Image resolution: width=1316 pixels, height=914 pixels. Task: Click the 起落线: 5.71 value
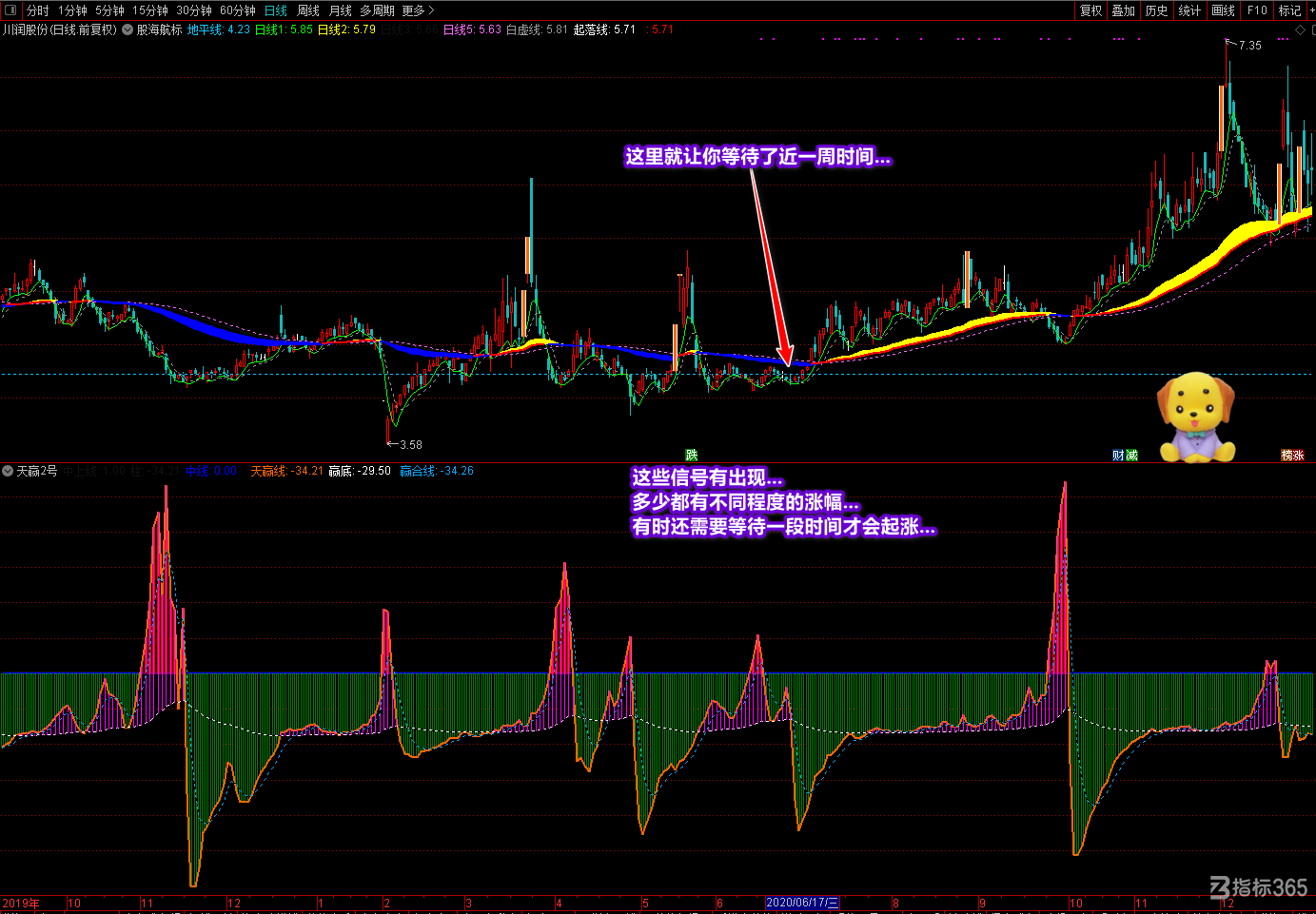tap(604, 29)
